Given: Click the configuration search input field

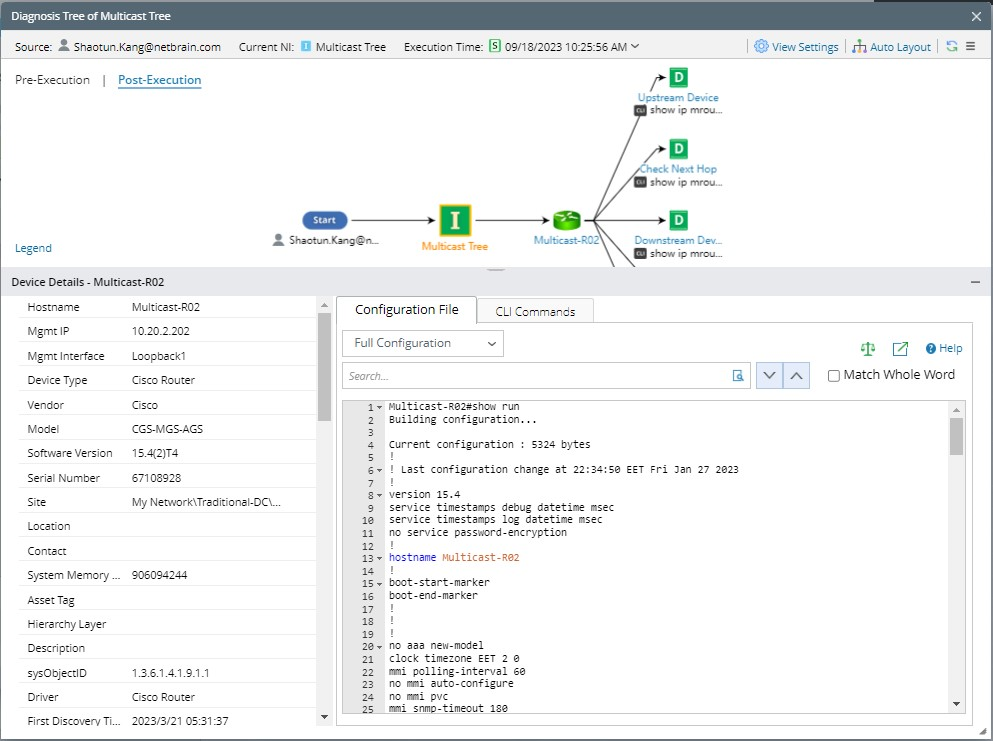Looking at the screenshot, I should pyautogui.click(x=535, y=376).
